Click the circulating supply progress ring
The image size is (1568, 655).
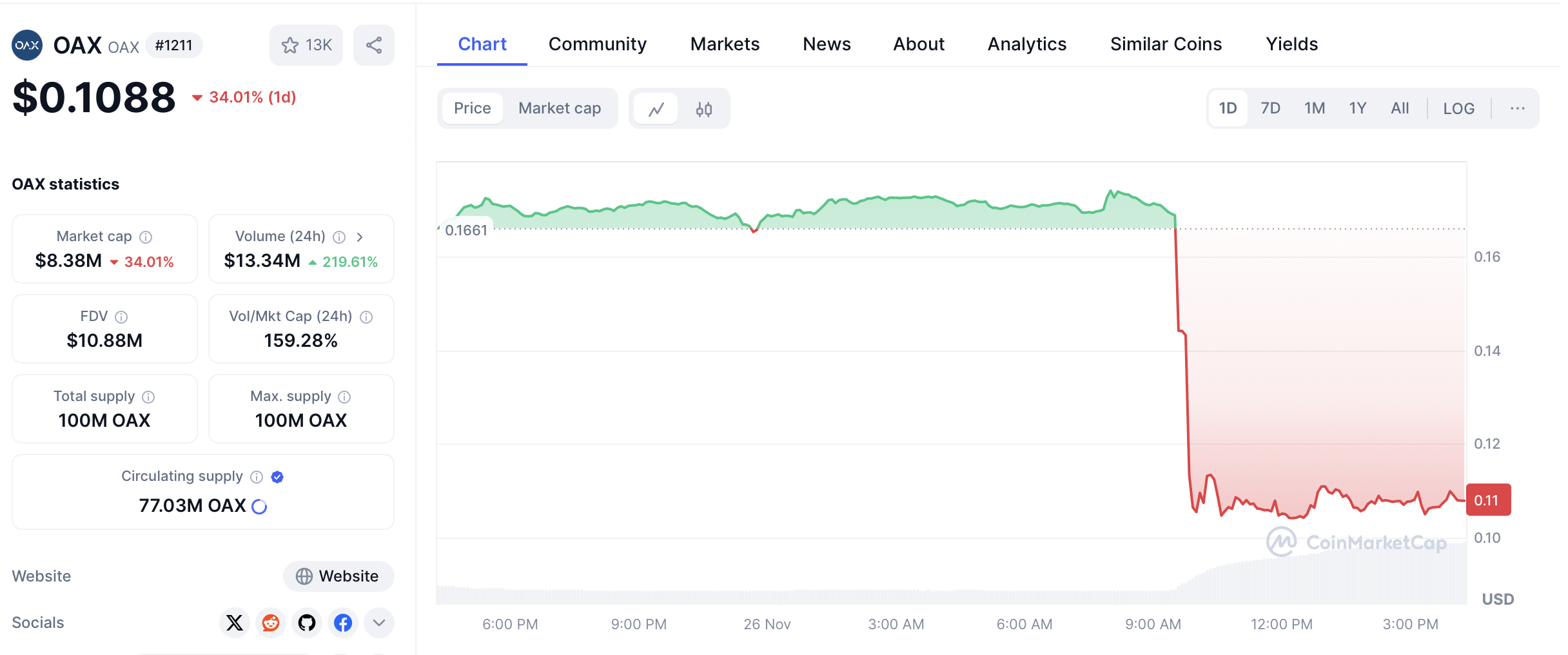(259, 507)
